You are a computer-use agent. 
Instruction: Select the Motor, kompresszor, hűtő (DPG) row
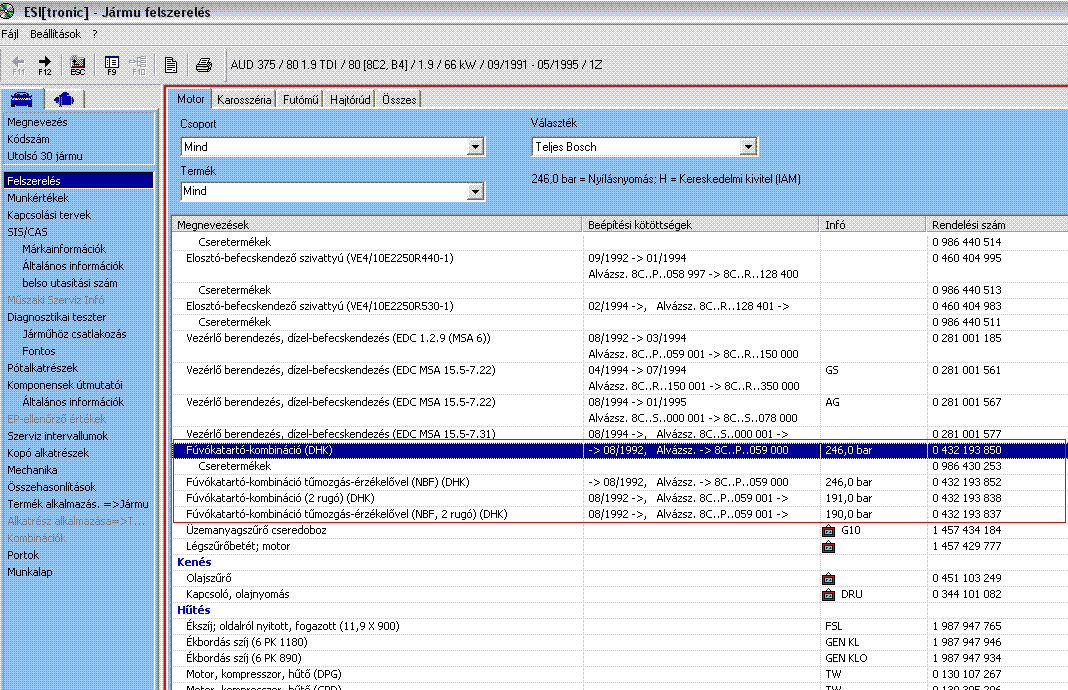coord(620,674)
